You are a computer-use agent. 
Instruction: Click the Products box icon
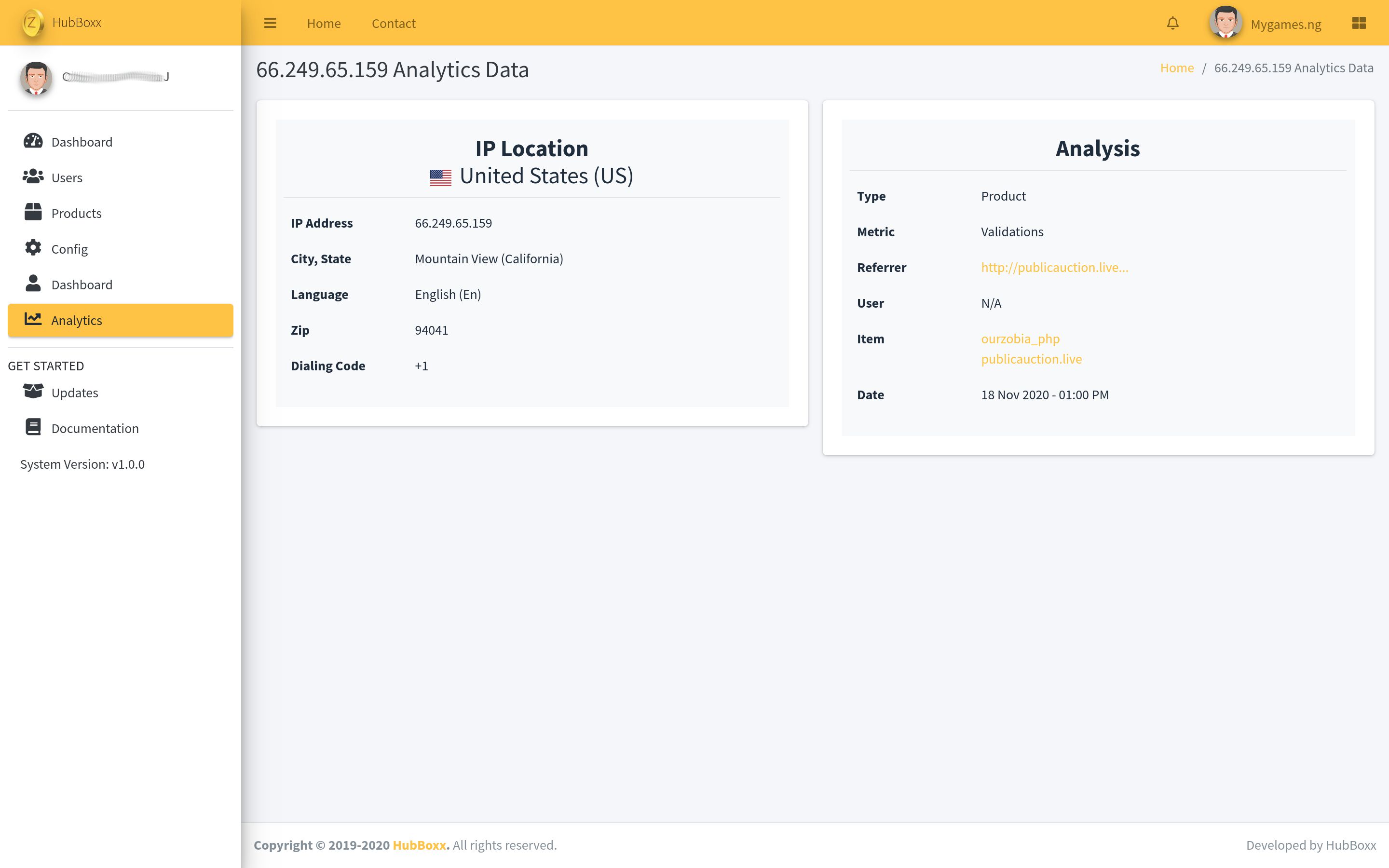click(x=33, y=212)
